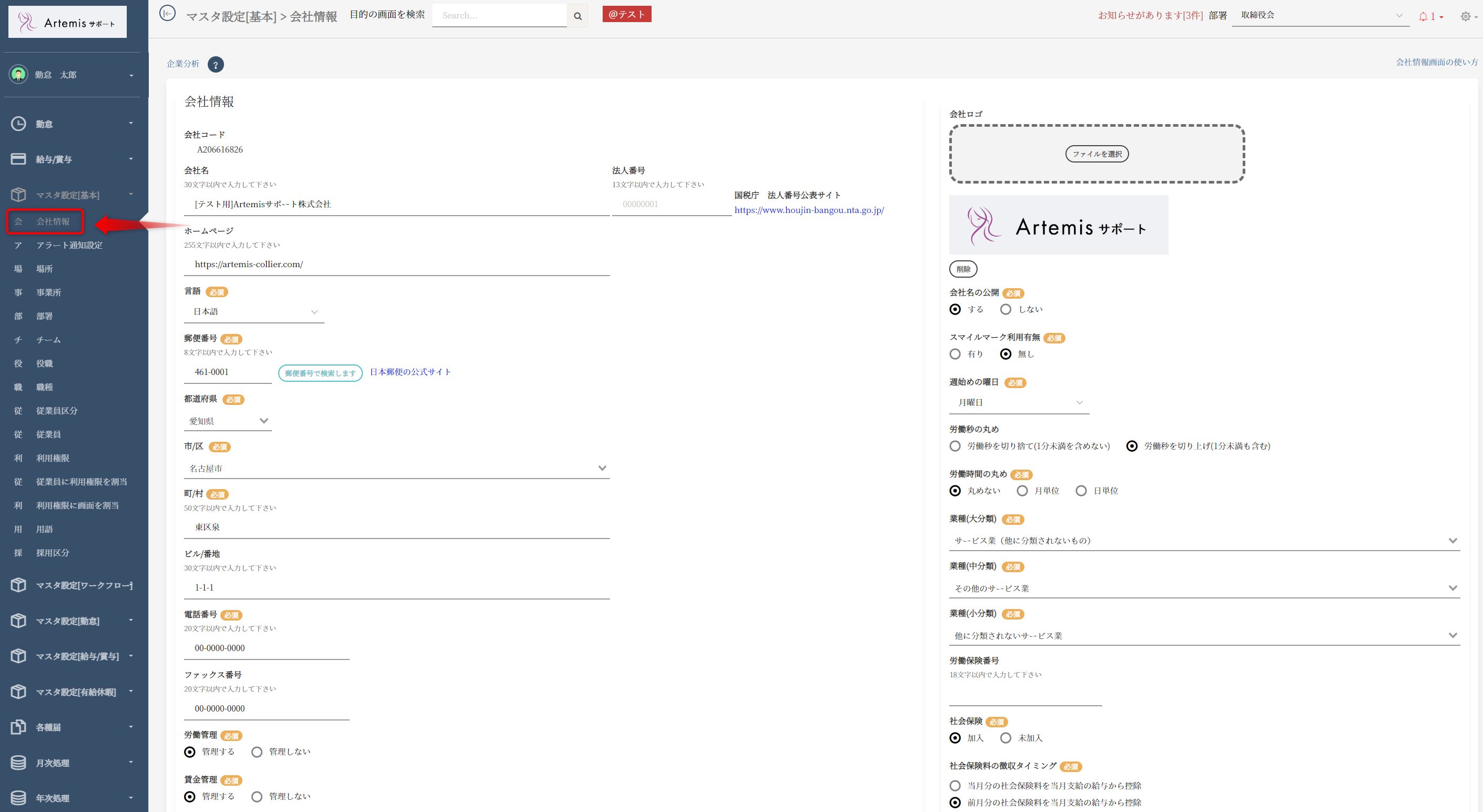Open the 週始めの曜日 dropdown
The height and width of the screenshot is (812, 1483).
[1019, 402]
